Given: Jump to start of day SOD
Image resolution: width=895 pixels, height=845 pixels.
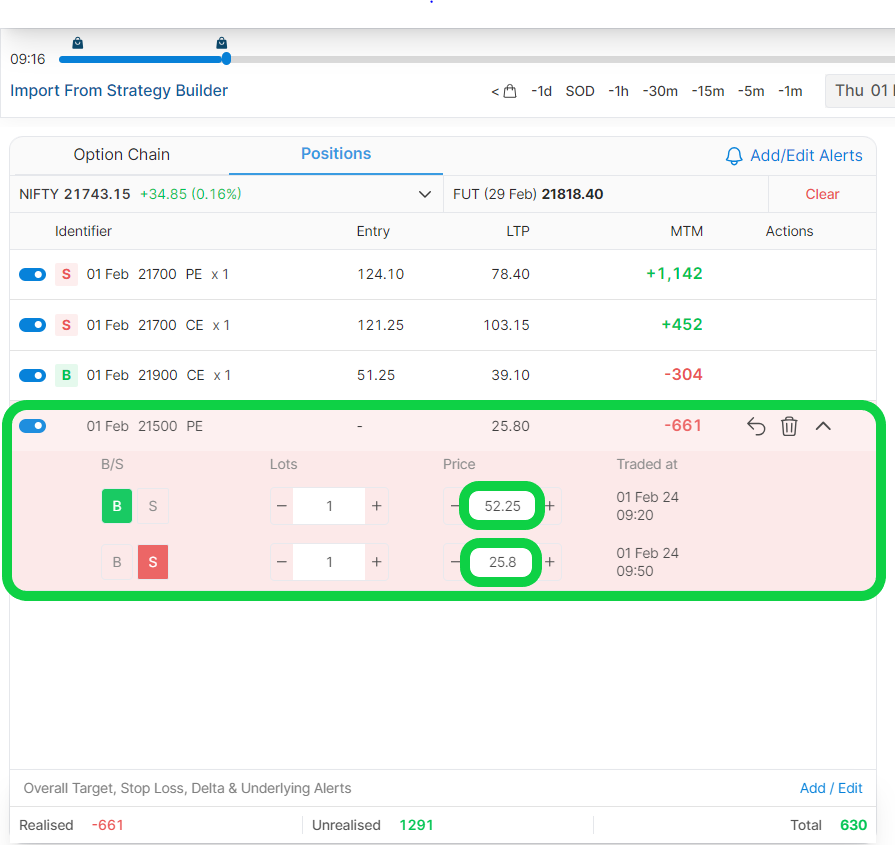Looking at the screenshot, I should point(580,91).
